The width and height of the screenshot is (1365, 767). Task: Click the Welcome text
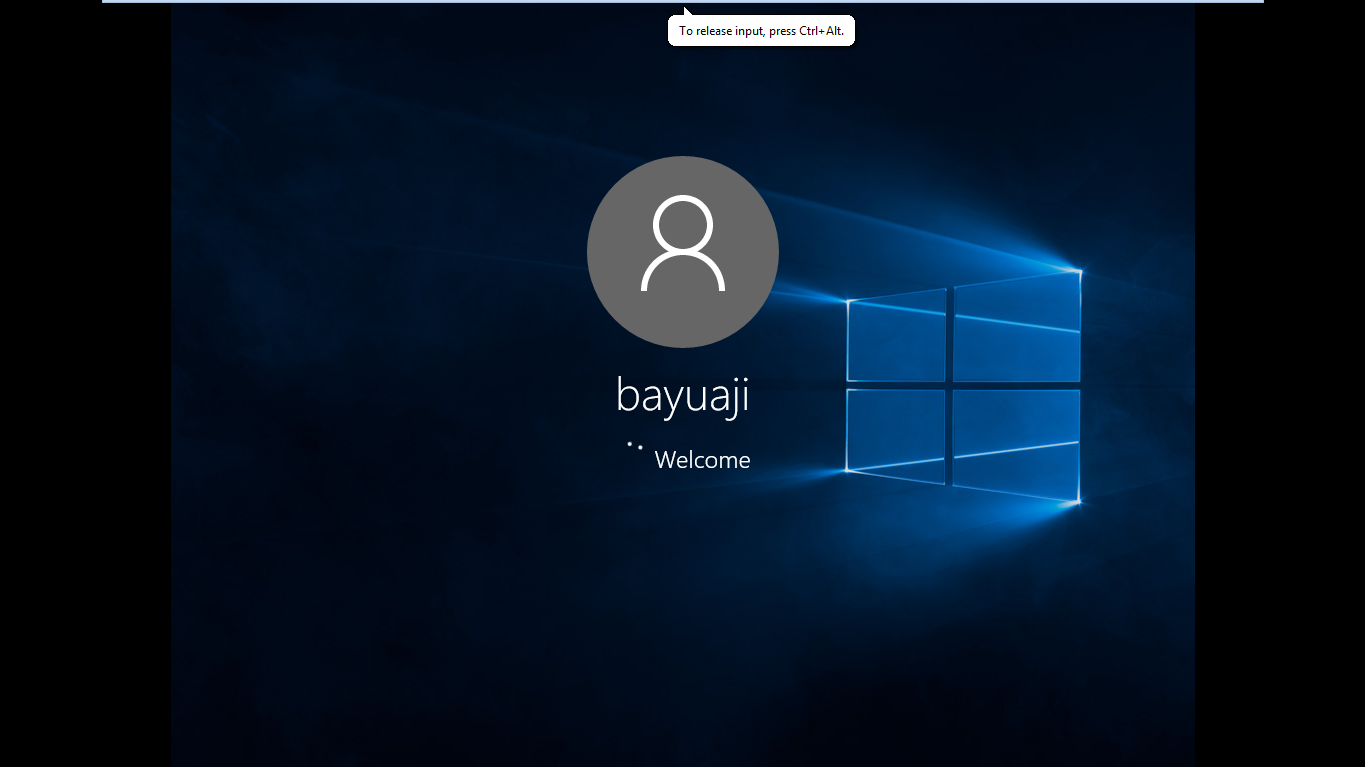coord(702,460)
